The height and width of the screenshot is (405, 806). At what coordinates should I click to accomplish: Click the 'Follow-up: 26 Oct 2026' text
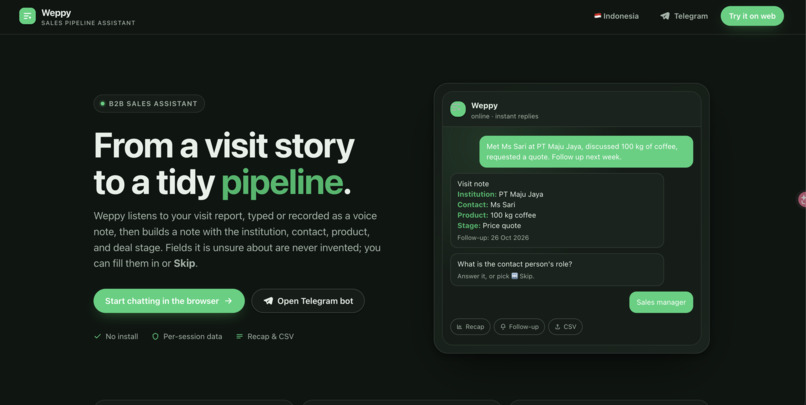pyautogui.click(x=493, y=238)
